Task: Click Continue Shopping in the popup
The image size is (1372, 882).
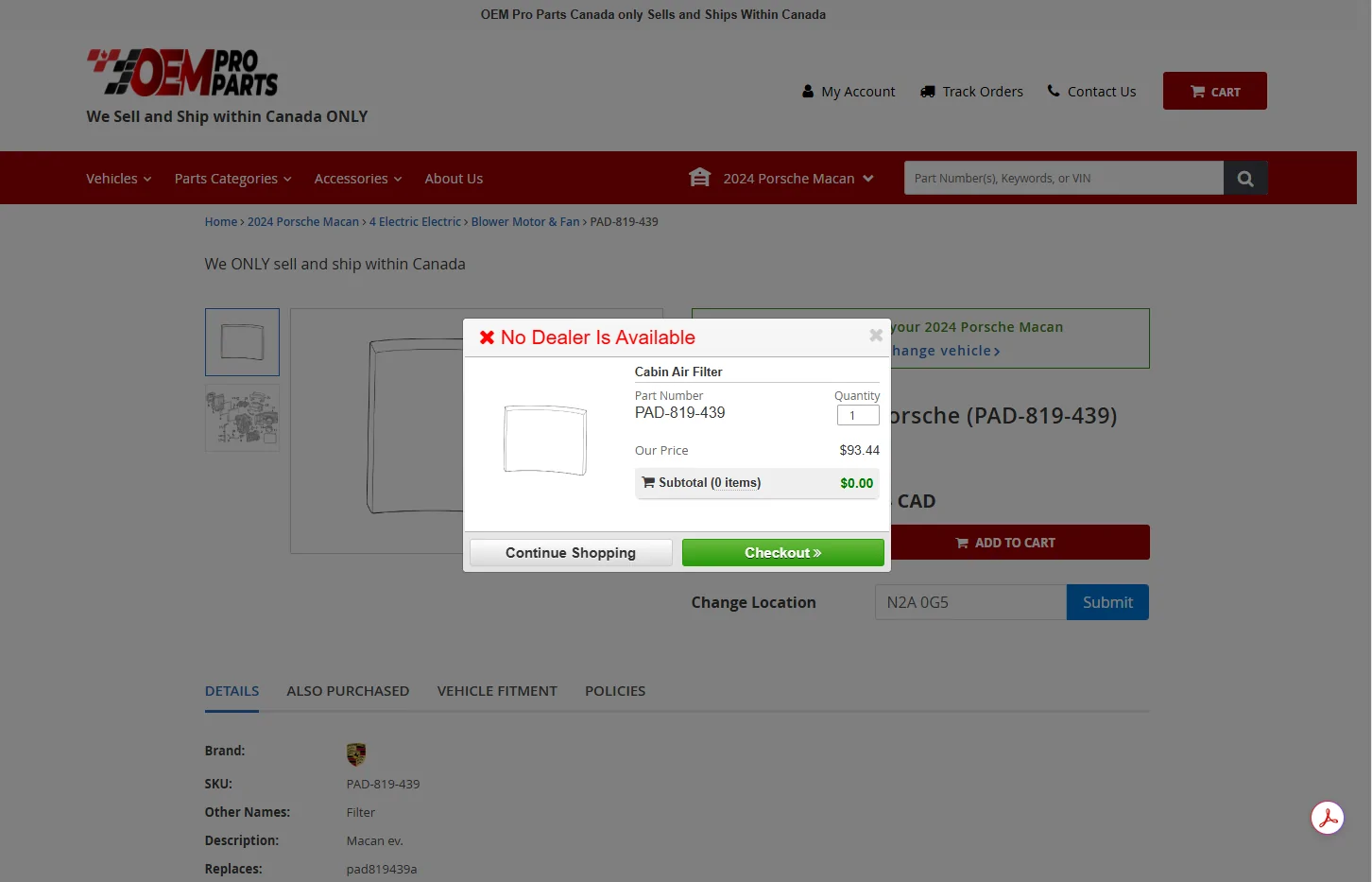Action: coord(571,553)
